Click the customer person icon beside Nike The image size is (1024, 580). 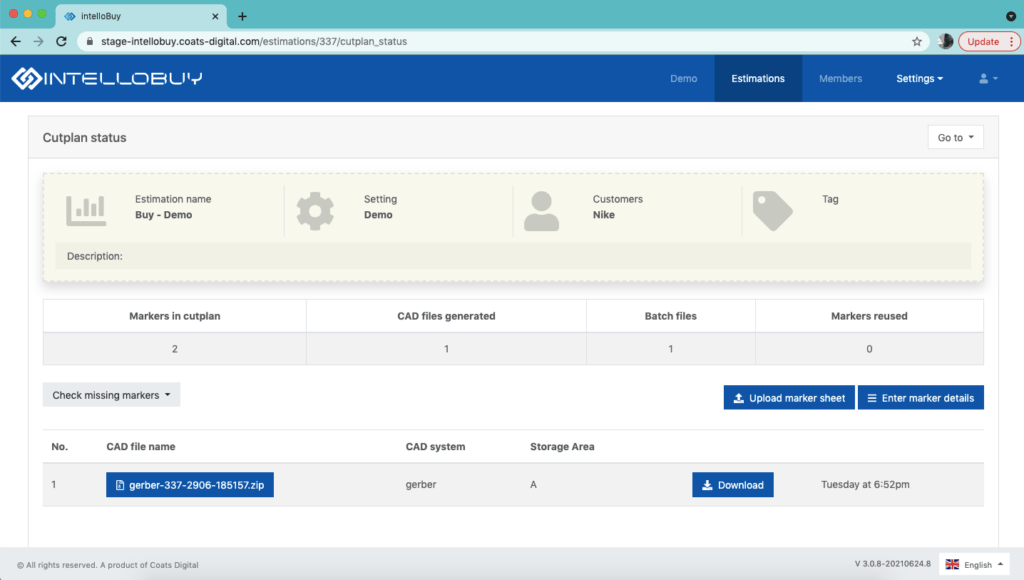541,210
